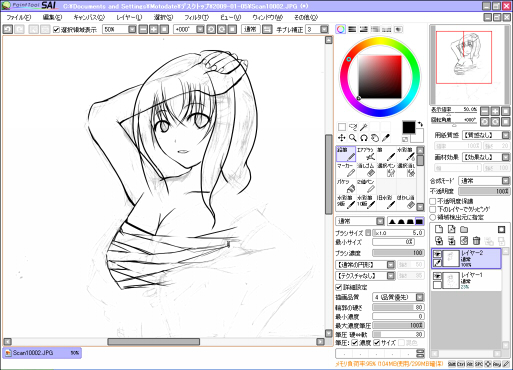The height and width of the screenshot is (370, 513).
Task: Adjust the ブラシ濃度 brush density slider
Action: [398, 253]
